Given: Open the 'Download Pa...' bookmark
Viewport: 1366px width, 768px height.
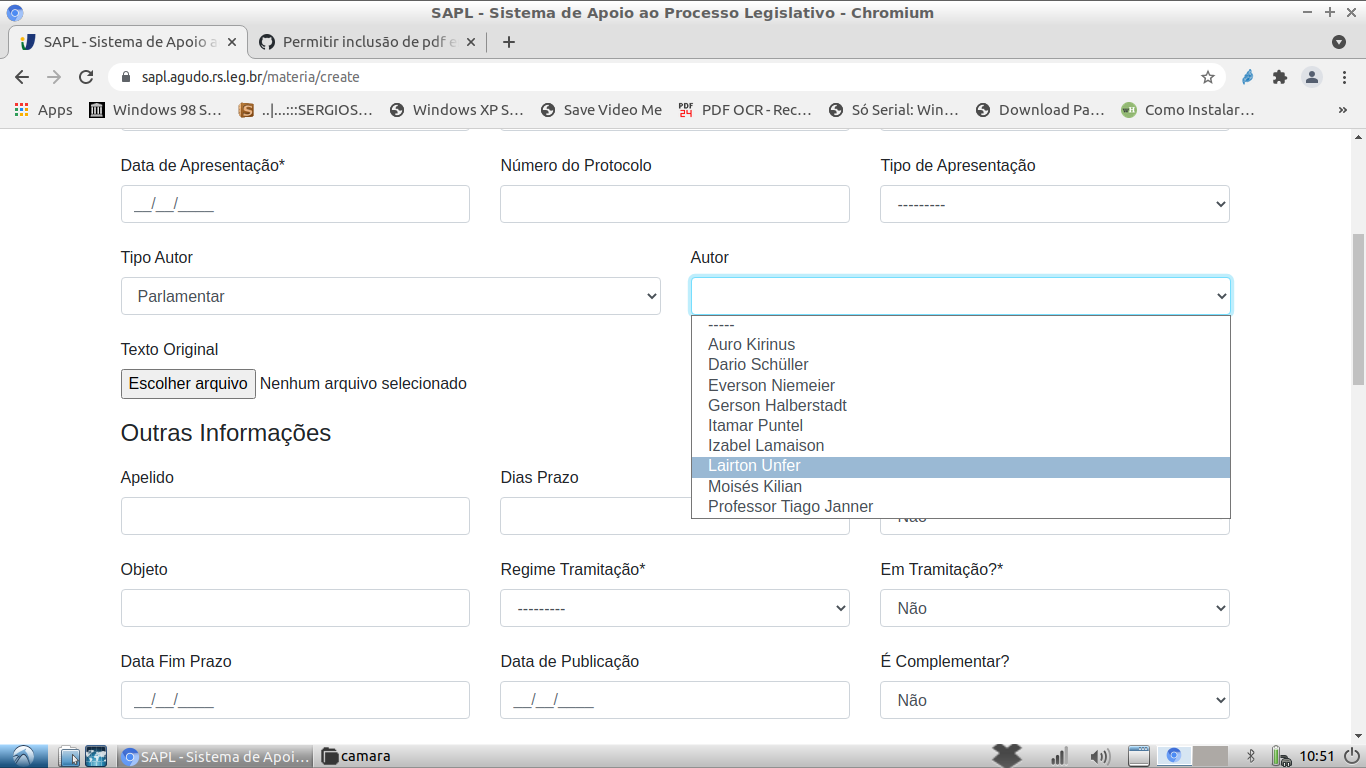Looking at the screenshot, I should click(1039, 110).
